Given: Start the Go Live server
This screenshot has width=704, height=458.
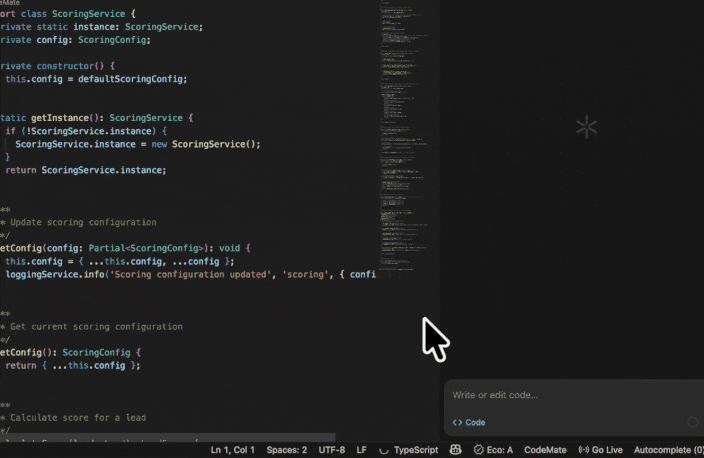Looking at the screenshot, I should [600, 450].
